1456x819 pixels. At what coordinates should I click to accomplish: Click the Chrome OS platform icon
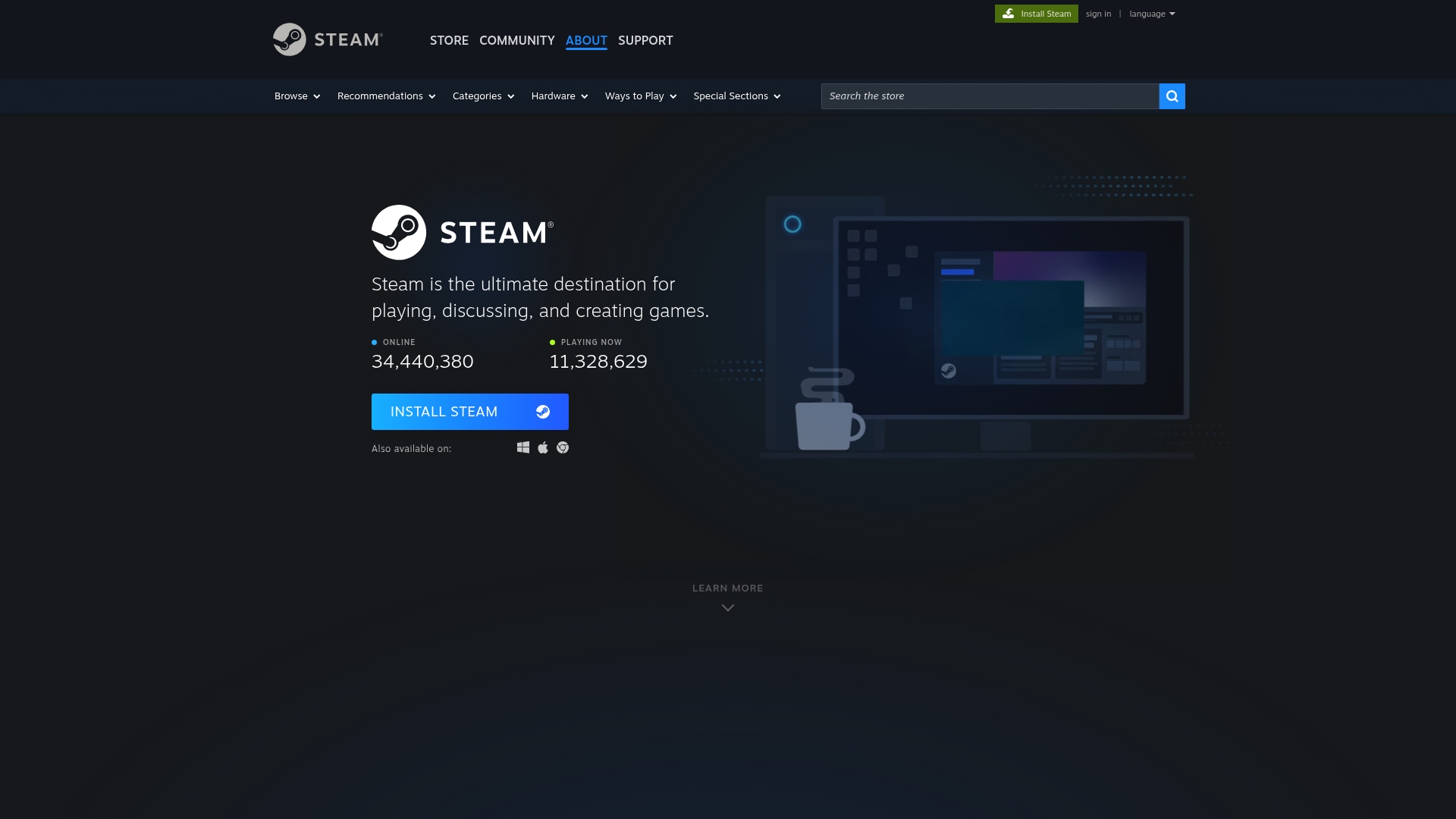point(563,447)
